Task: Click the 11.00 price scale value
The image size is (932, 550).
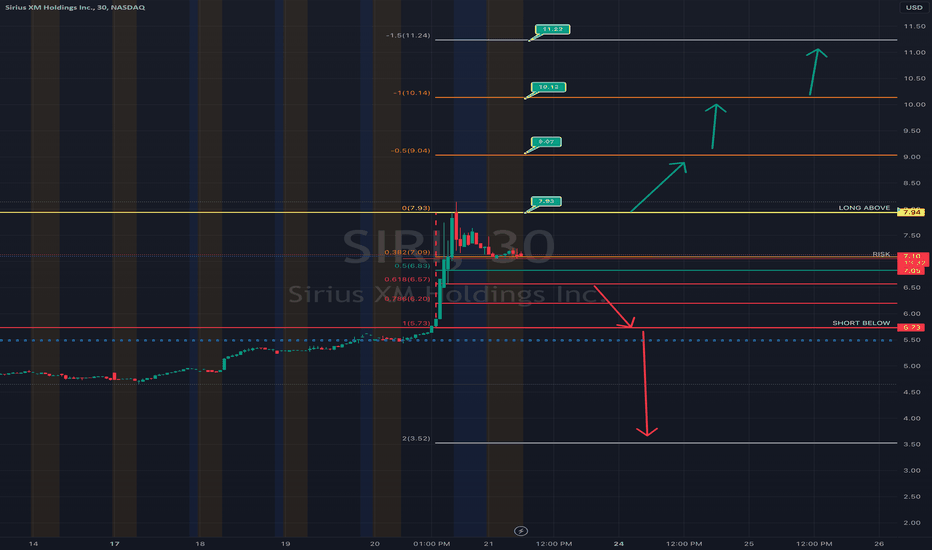Action: click(914, 52)
